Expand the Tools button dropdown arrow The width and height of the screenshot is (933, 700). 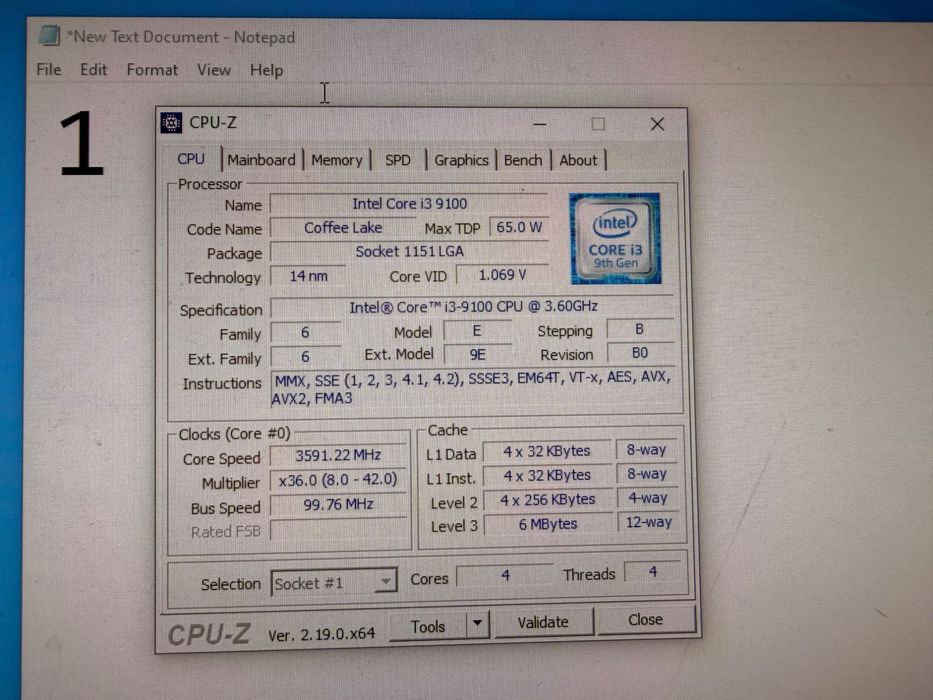coord(477,624)
